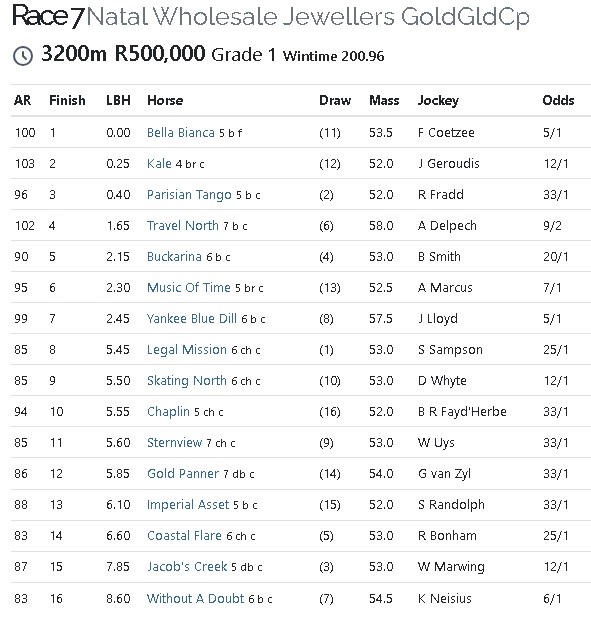591x622 pixels.
Task: Open the Bella Bianca horse link
Action: click(180, 132)
